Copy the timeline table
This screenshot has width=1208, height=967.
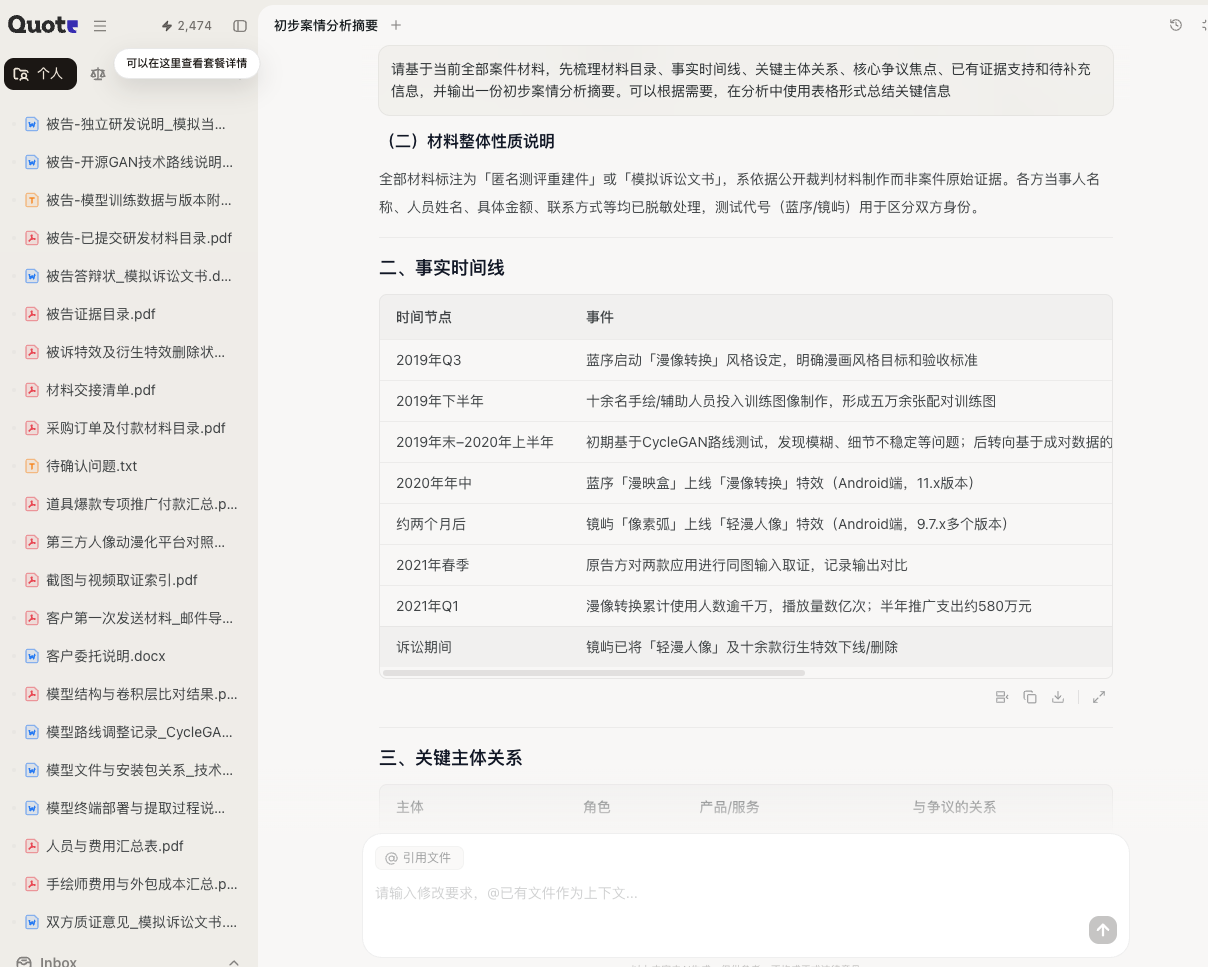(1030, 697)
